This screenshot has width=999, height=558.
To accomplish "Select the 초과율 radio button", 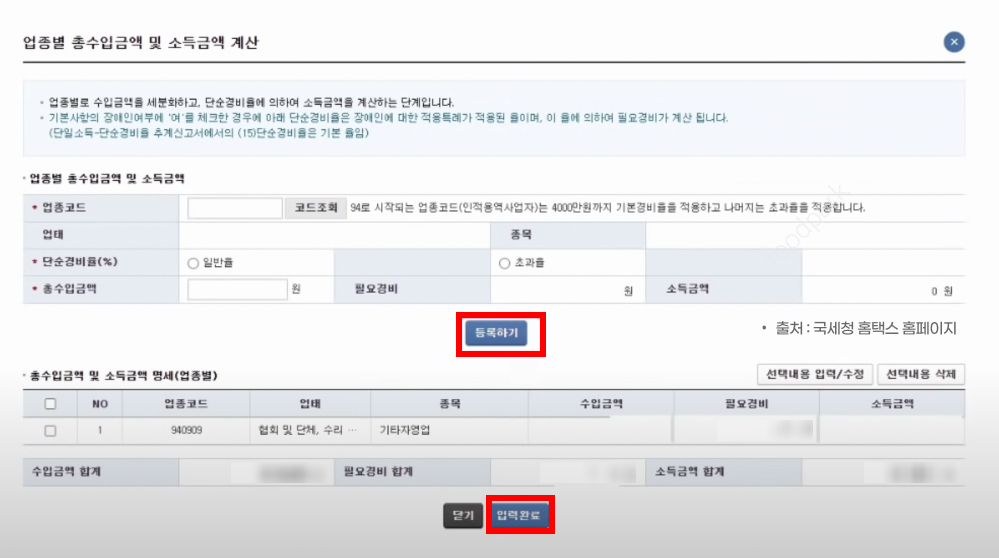I will 505,263.
